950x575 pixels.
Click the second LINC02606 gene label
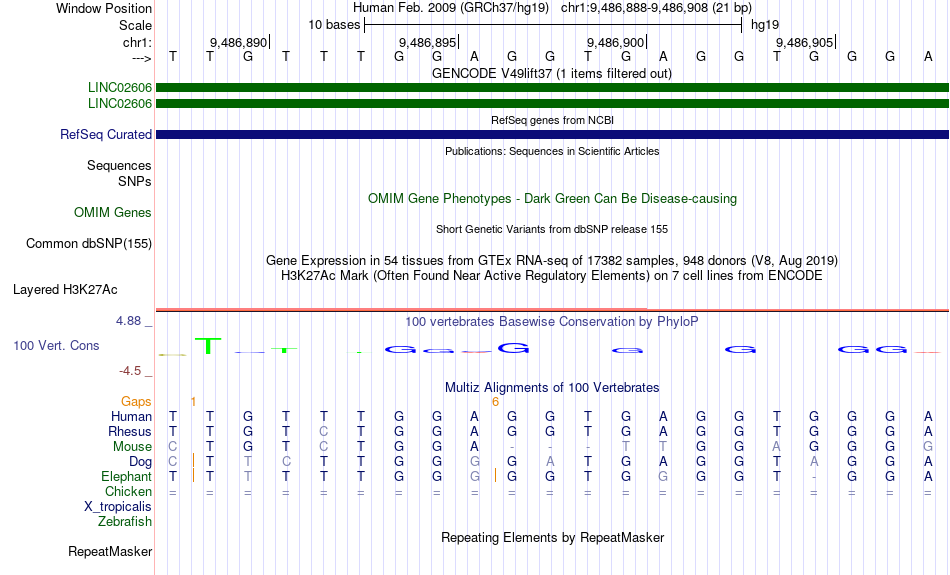(x=120, y=104)
